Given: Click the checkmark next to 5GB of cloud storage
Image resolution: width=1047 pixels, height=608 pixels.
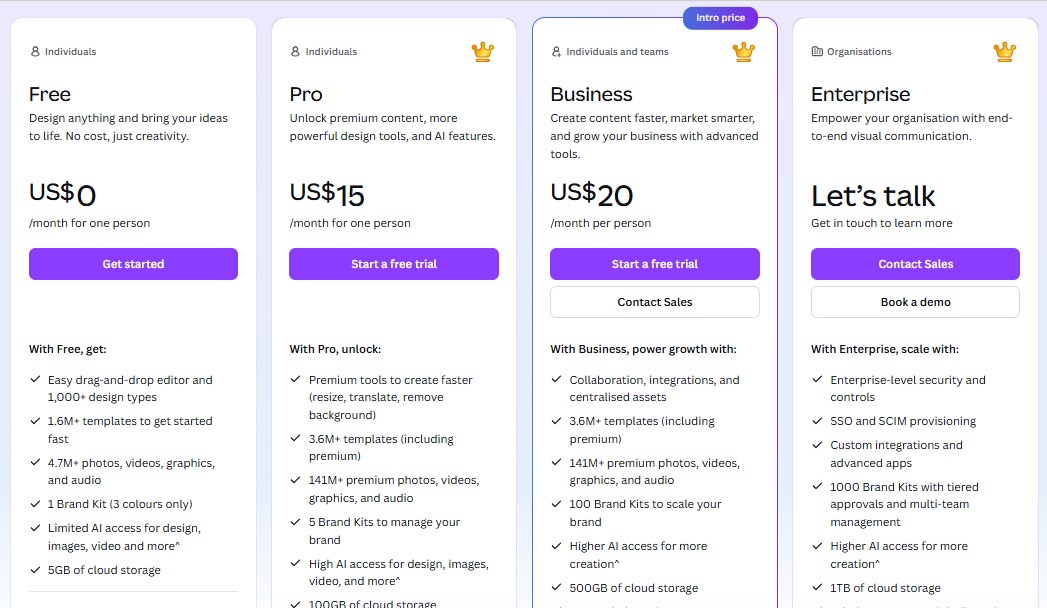Looking at the screenshot, I should point(34,570).
